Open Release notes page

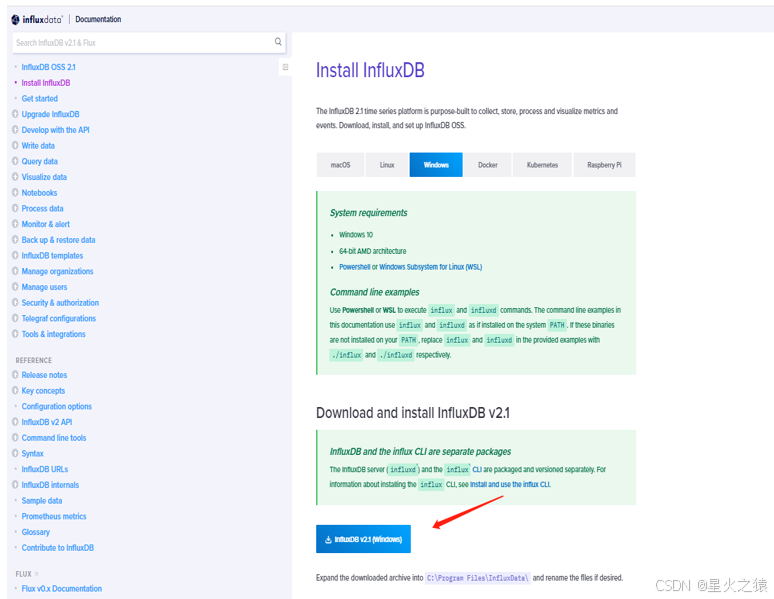coord(44,375)
